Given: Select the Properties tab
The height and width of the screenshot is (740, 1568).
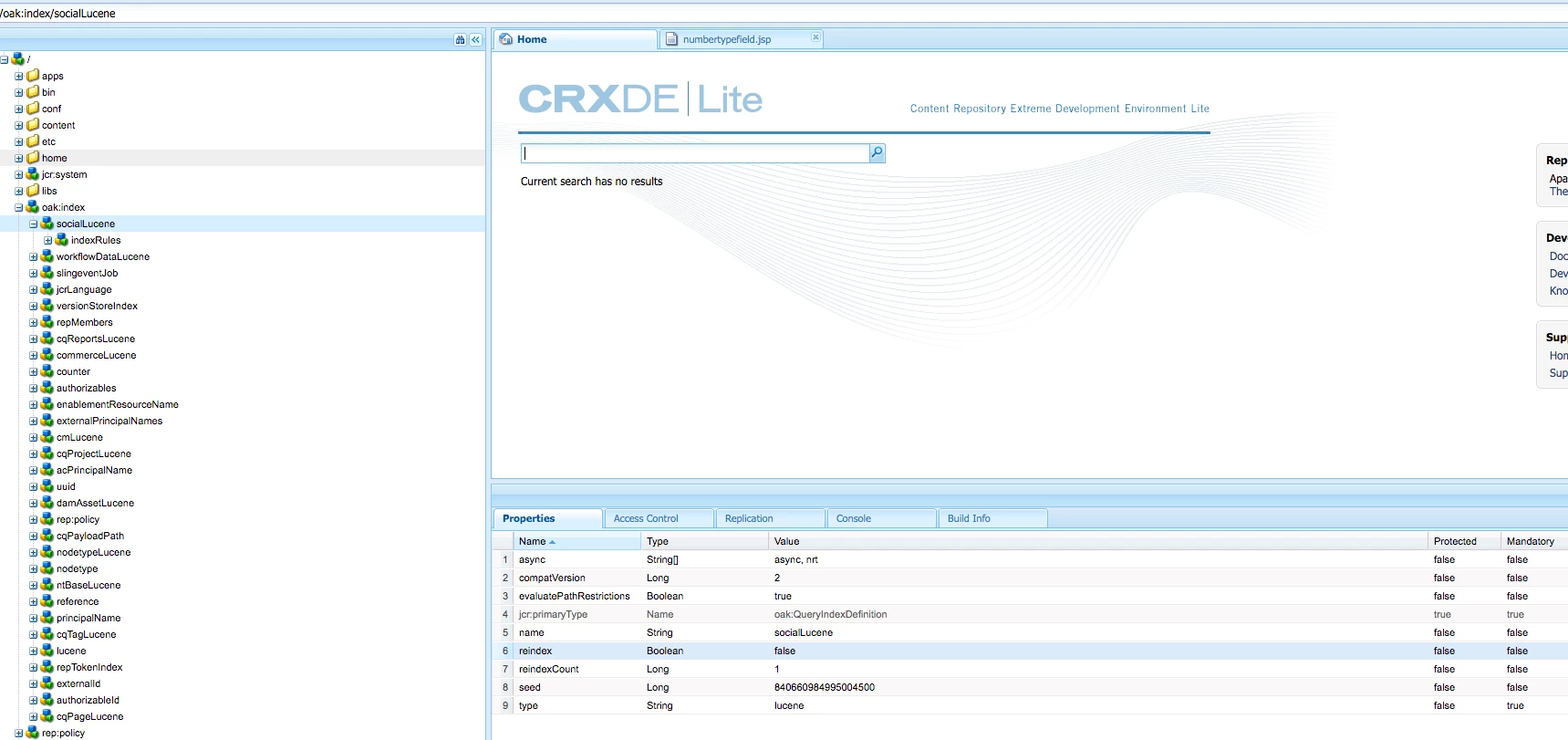Looking at the screenshot, I should (547, 518).
